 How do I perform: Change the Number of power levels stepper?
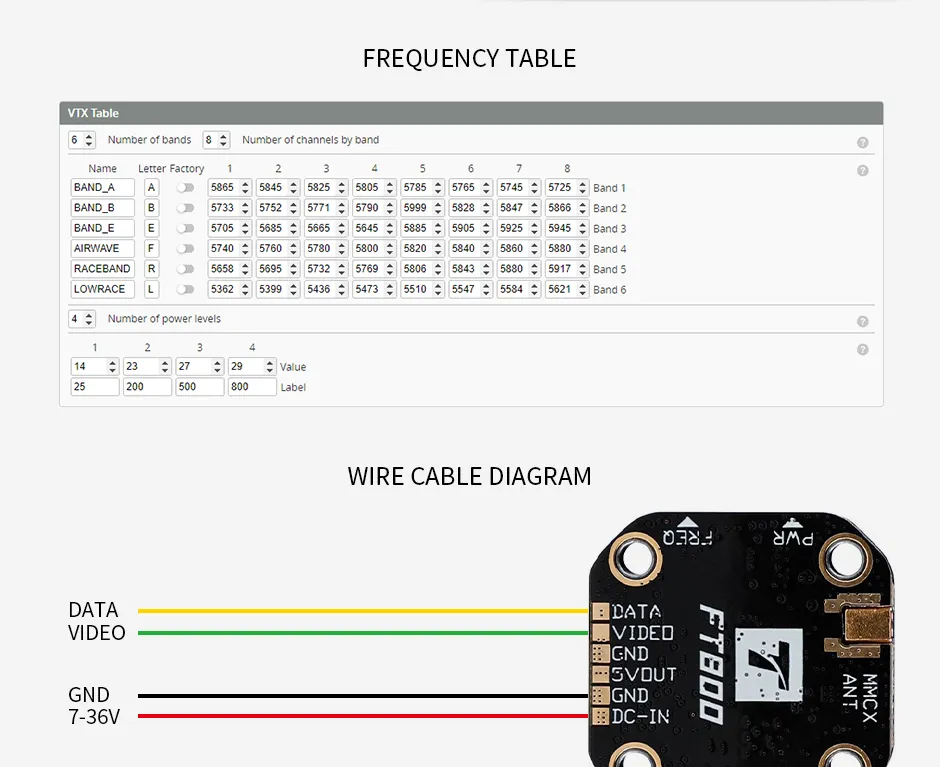coord(89,319)
